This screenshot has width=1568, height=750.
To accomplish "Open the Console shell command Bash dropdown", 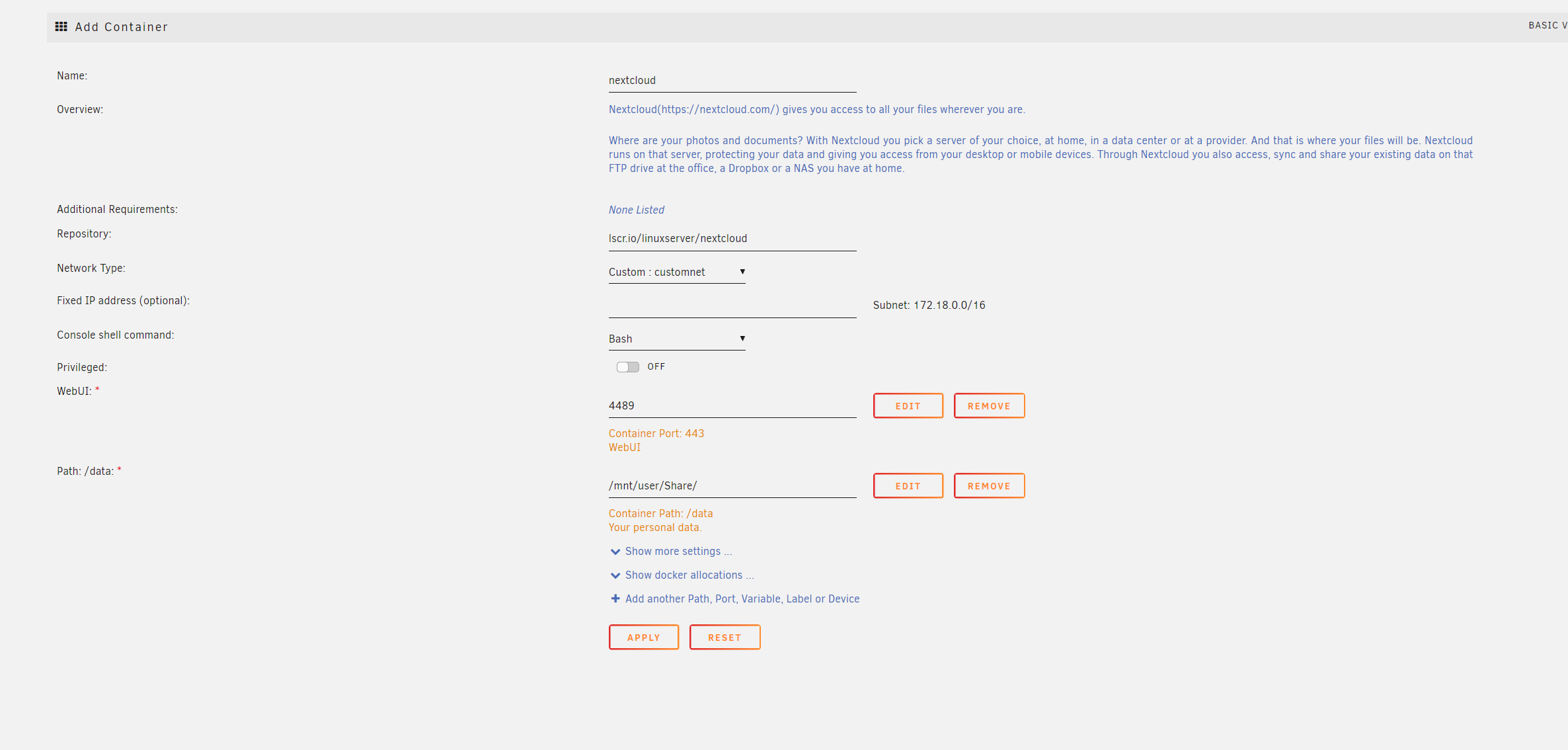I will [676, 339].
